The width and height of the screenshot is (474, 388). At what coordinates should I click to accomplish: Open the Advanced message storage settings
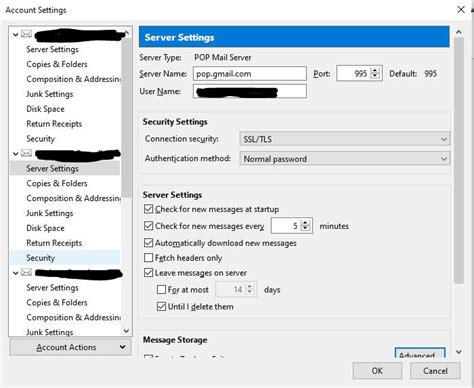(420, 353)
